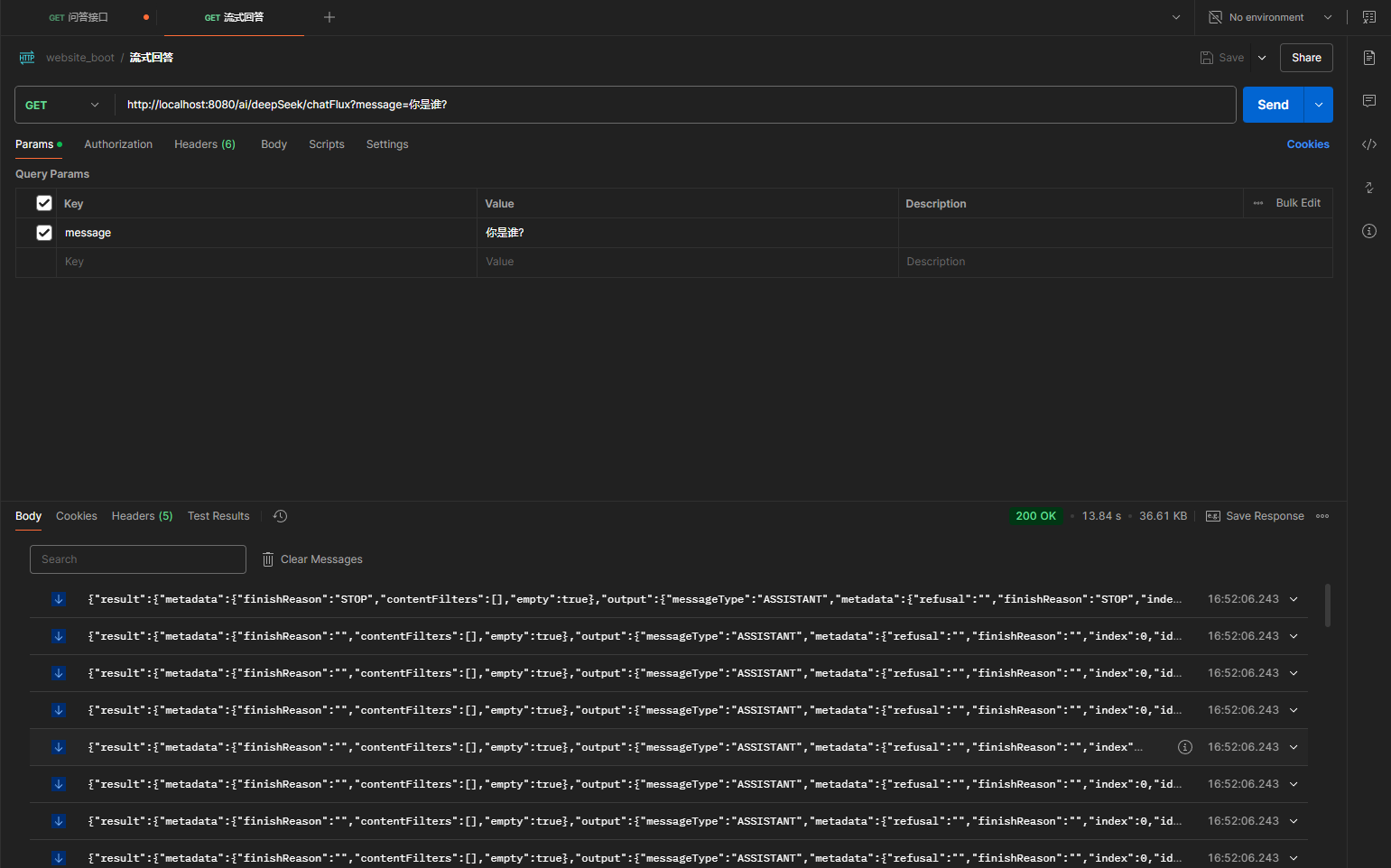This screenshot has width=1391, height=868.
Task: Open the GET method dropdown
Action: coord(63,105)
